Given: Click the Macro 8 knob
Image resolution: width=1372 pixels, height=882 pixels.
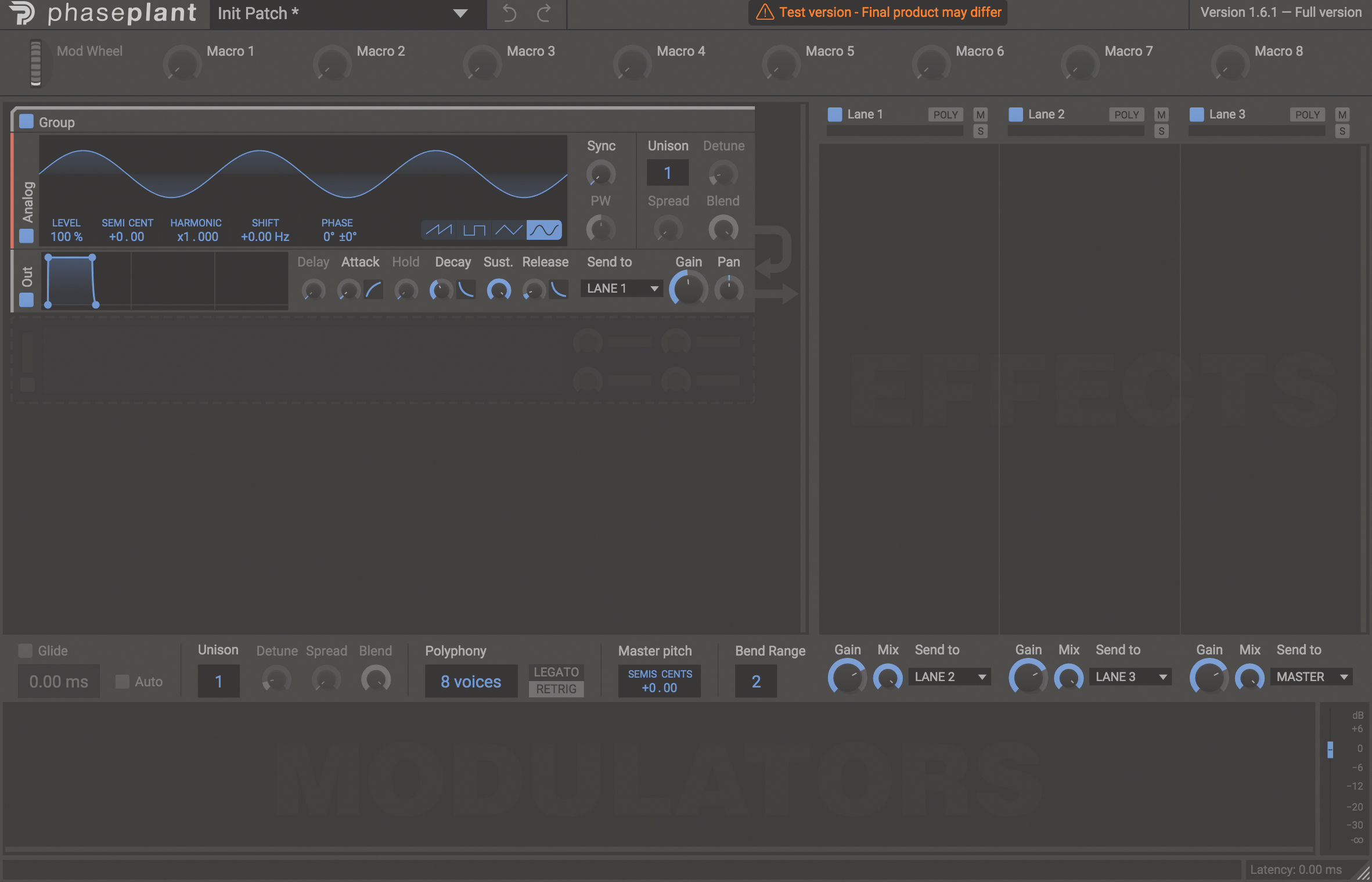Looking at the screenshot, I should (1230, 64).
